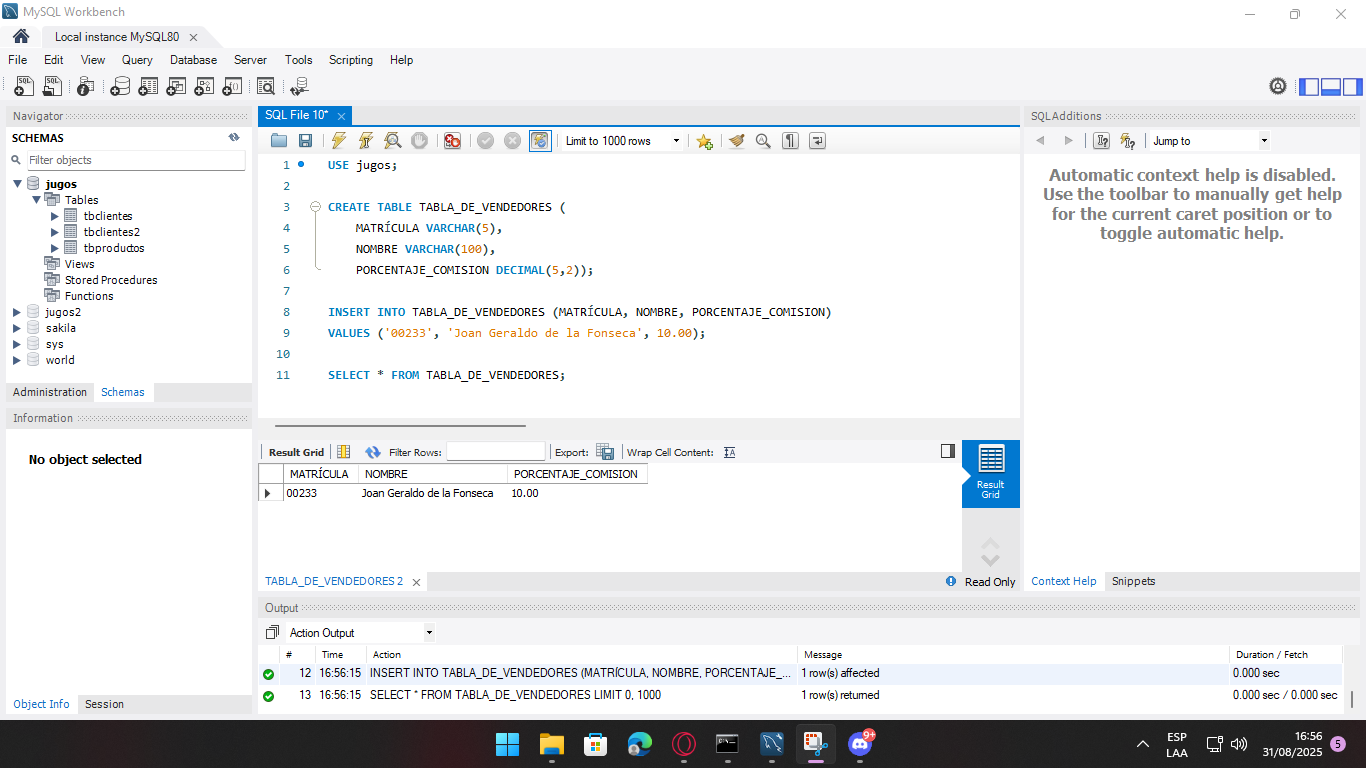Select the Local instance MySQL80 tab

click(117, 37)
